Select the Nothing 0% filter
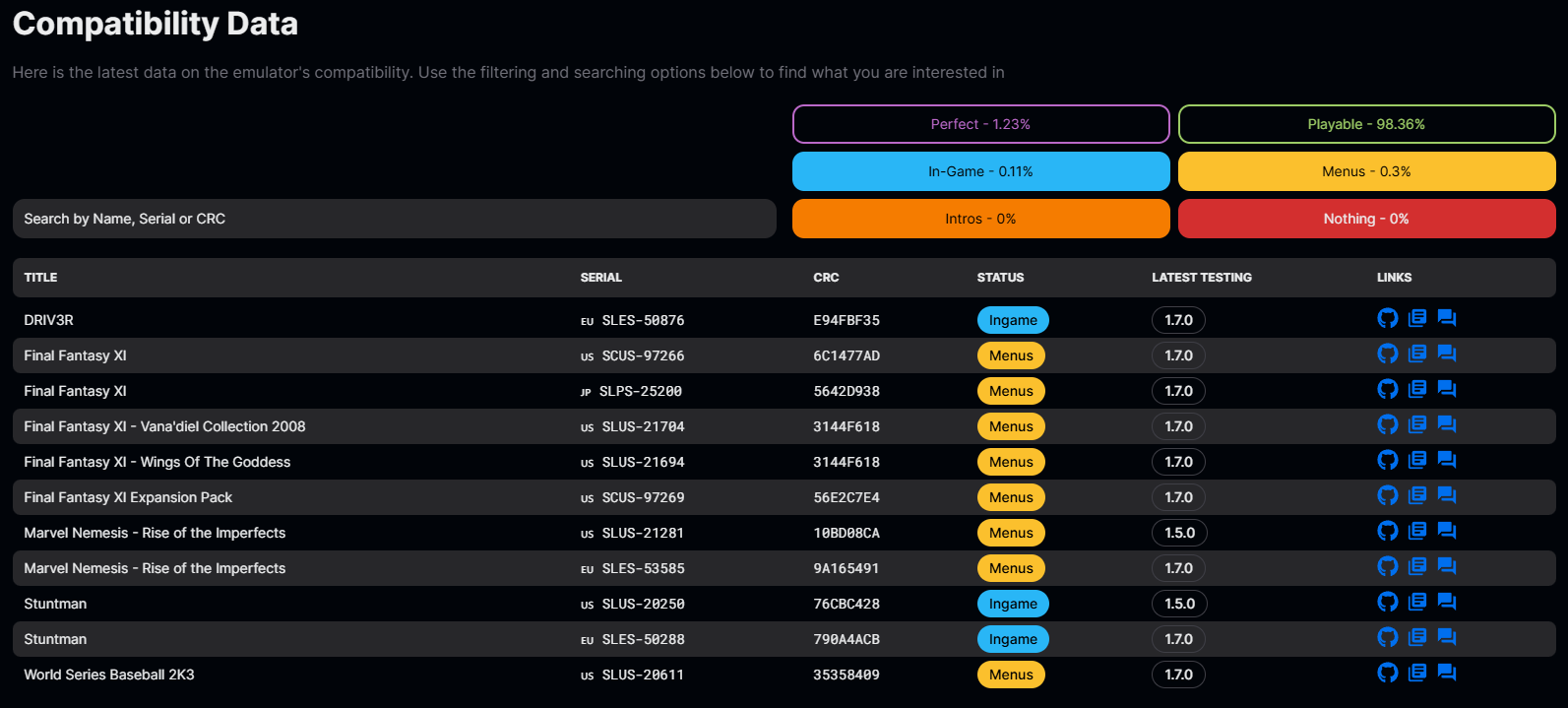 coord(1366,219)
